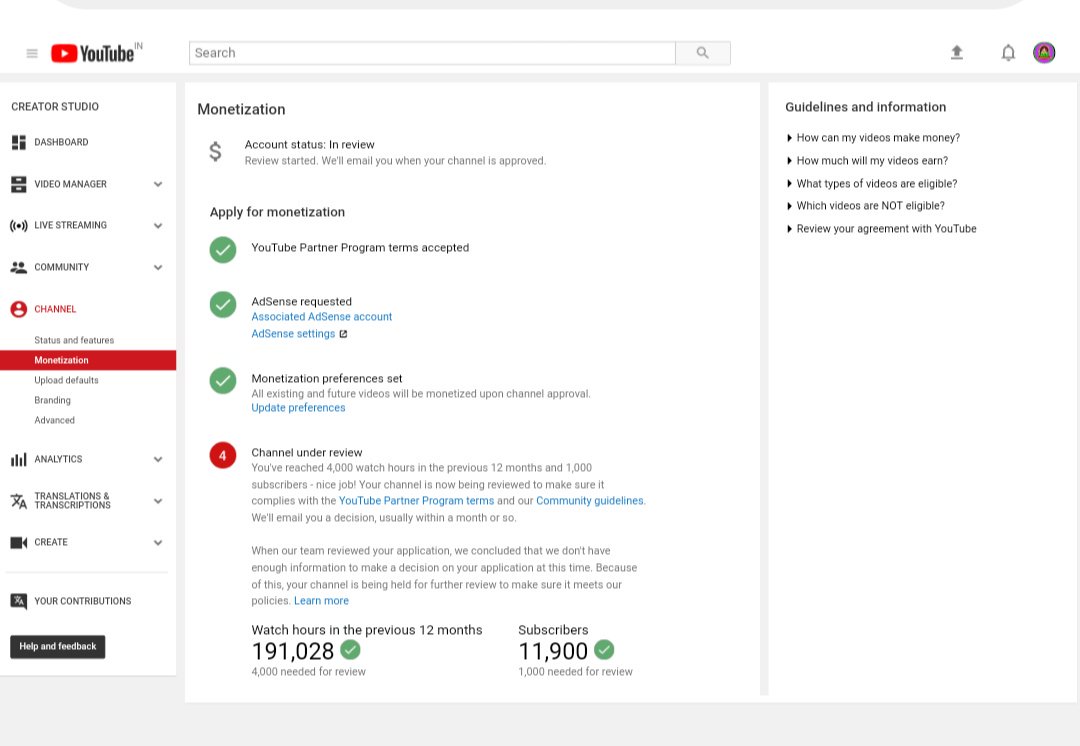Screen dimensions: 1080x746
Task: Open the account avatar menu
Action: click(x=1043, y=52)
